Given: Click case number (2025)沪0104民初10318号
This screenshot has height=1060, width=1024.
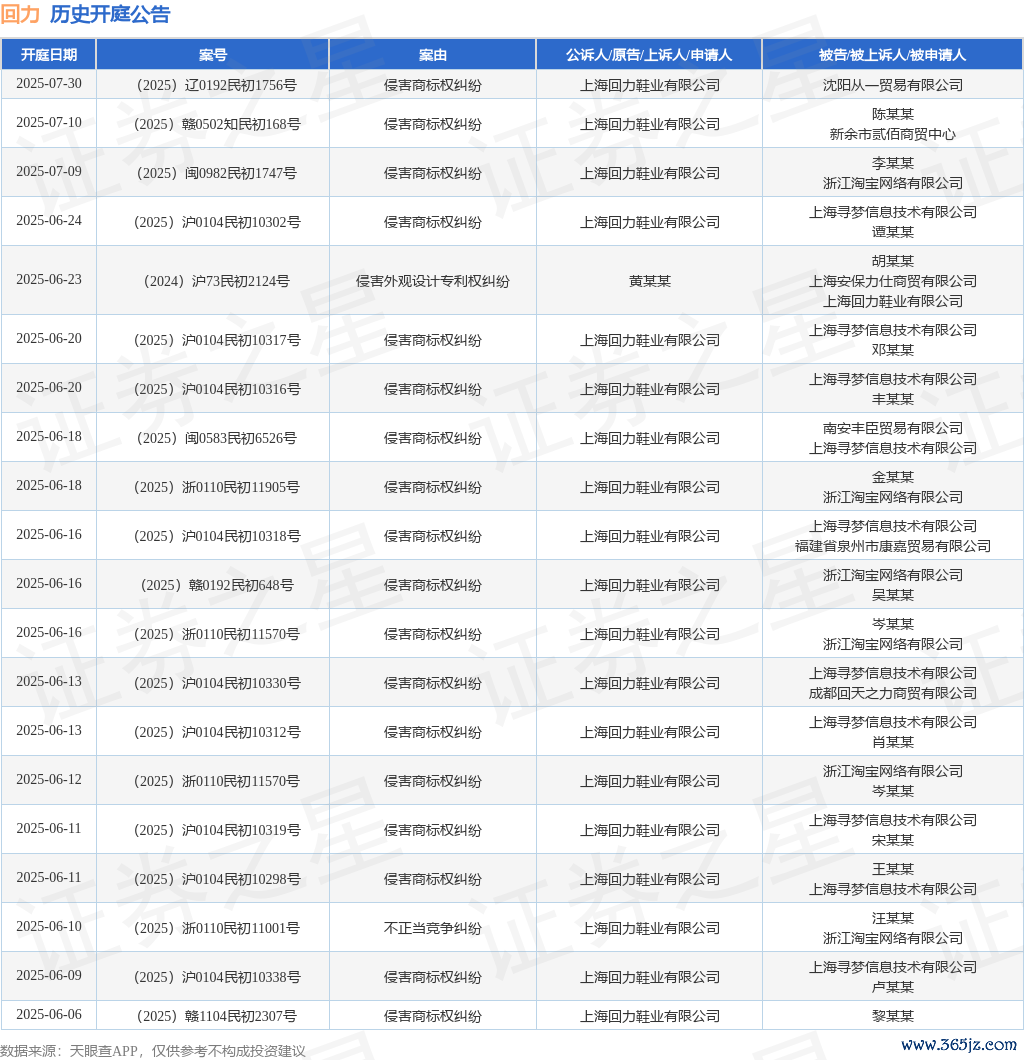Looking at the screenshot, I should [216, 536].
